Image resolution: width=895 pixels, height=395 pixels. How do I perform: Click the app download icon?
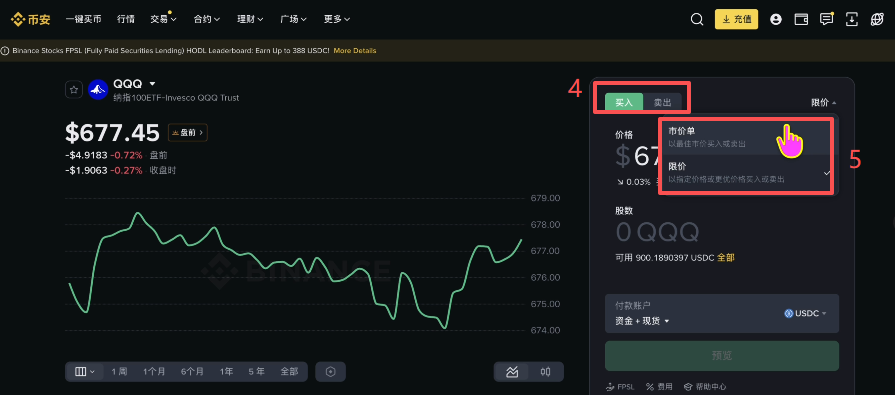pyautogui.click(x=852, y=19)
